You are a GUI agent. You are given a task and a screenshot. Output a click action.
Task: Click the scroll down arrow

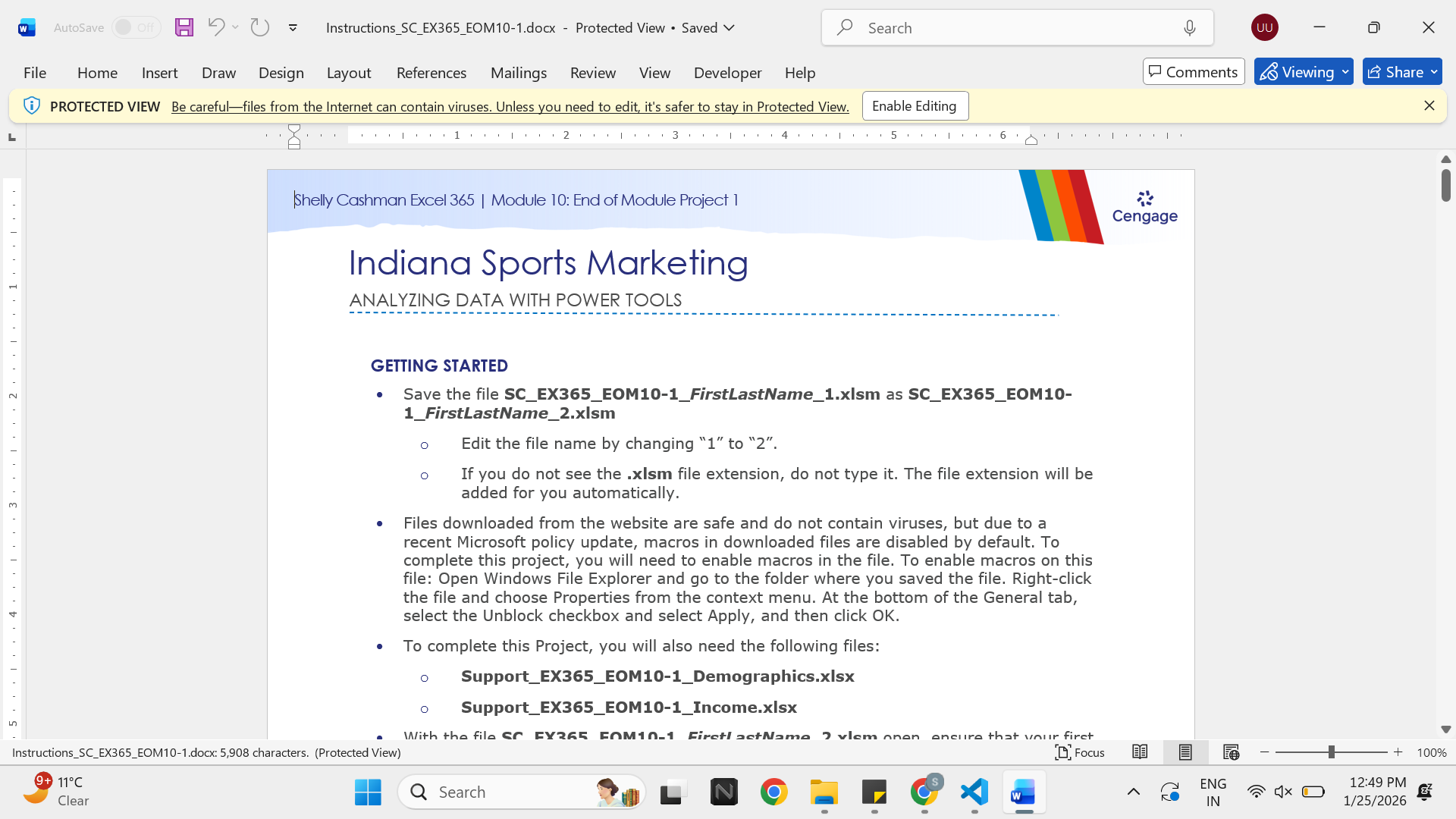[x=1446, y=730]
